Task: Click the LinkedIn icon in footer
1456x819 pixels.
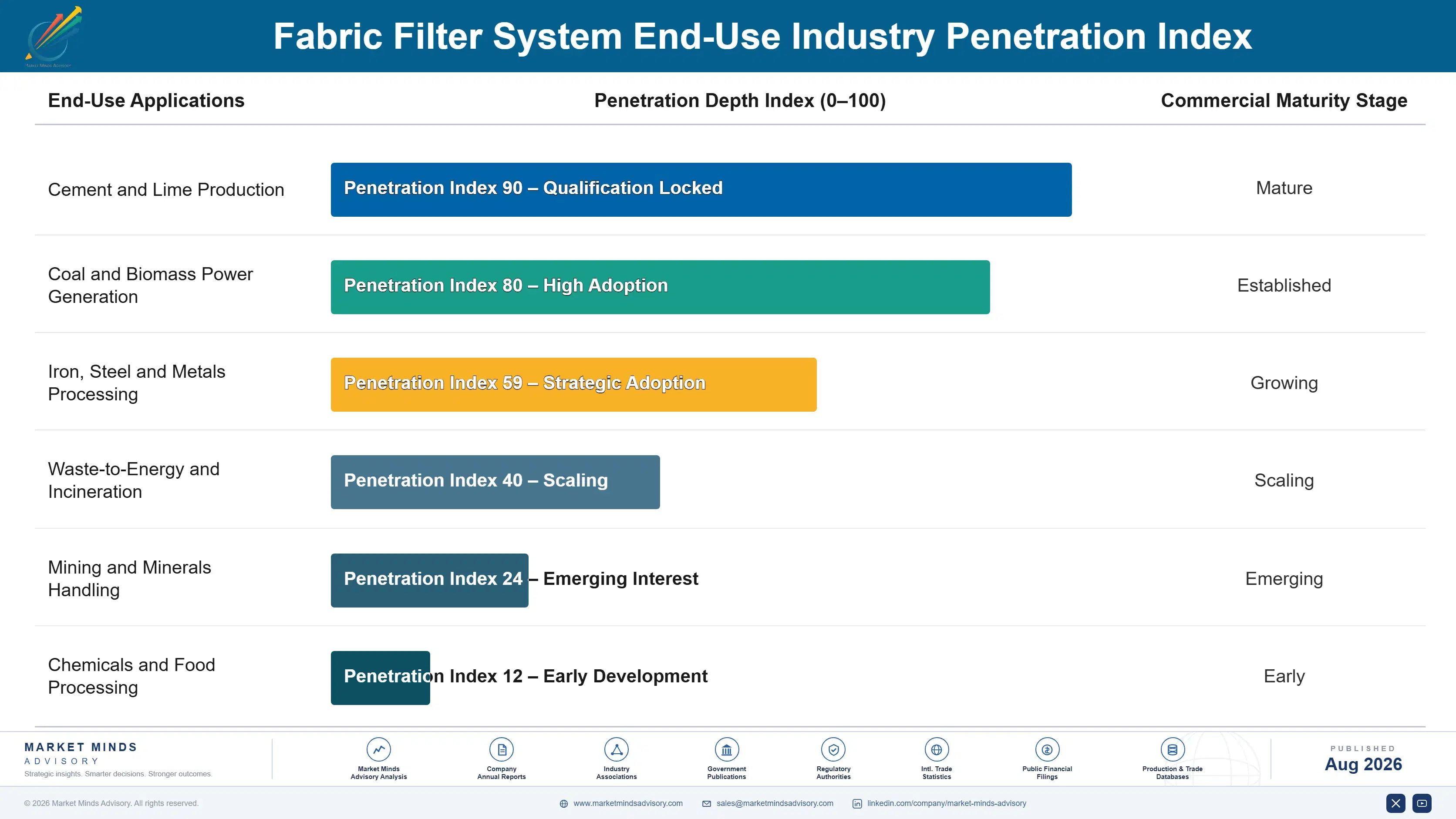Action: click(x=857, y=804)
